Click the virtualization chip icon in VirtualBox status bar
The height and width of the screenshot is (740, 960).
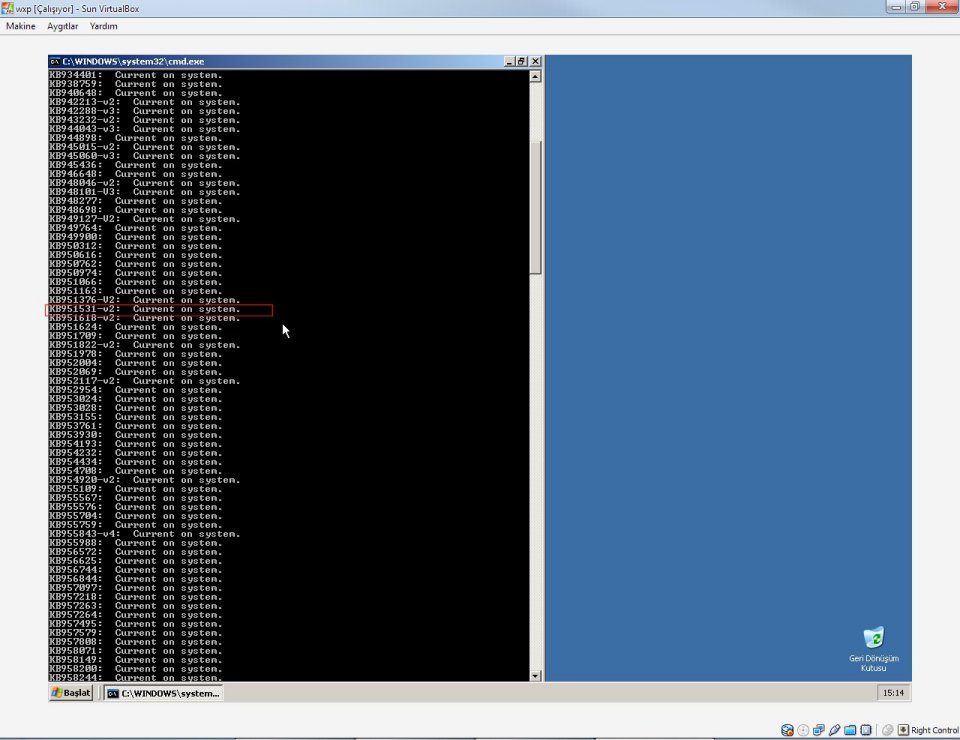tap(866, 730)
